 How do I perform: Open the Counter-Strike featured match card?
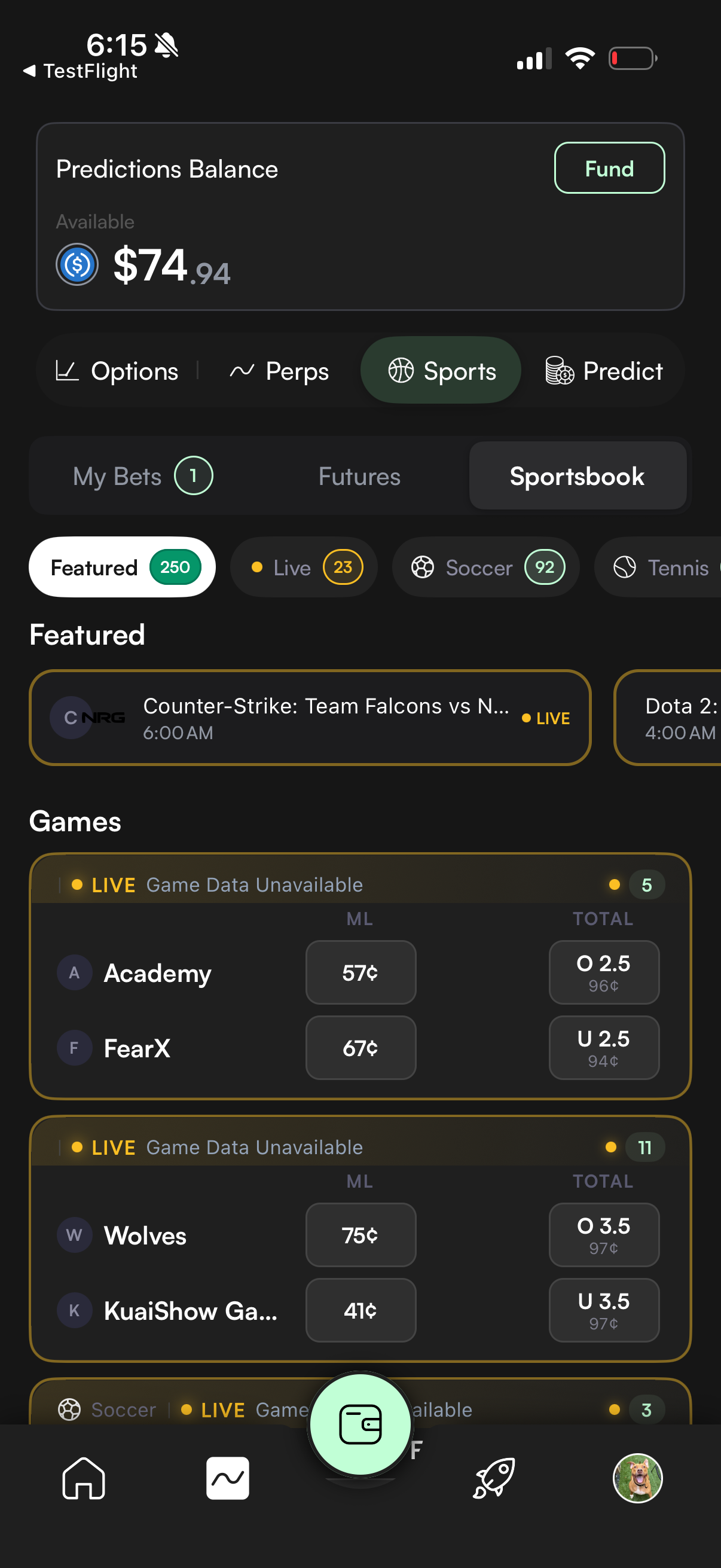coord(310,718)
